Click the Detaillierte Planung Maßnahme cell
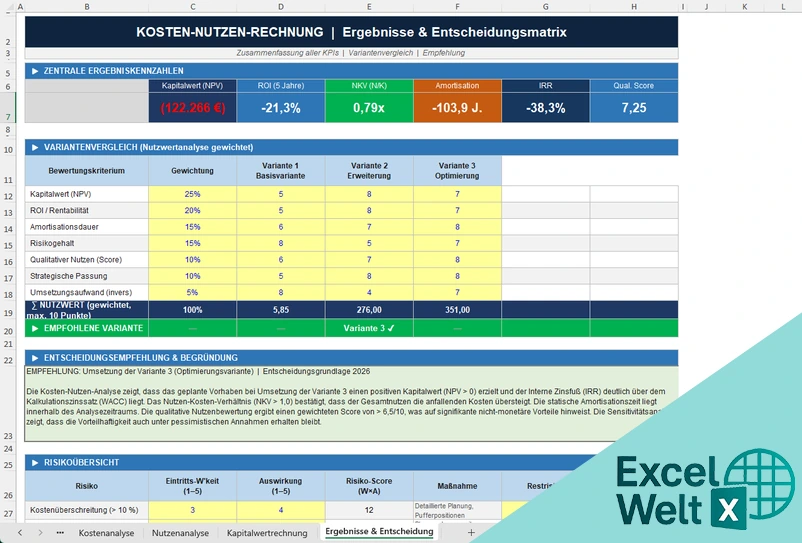 (457, 510)
